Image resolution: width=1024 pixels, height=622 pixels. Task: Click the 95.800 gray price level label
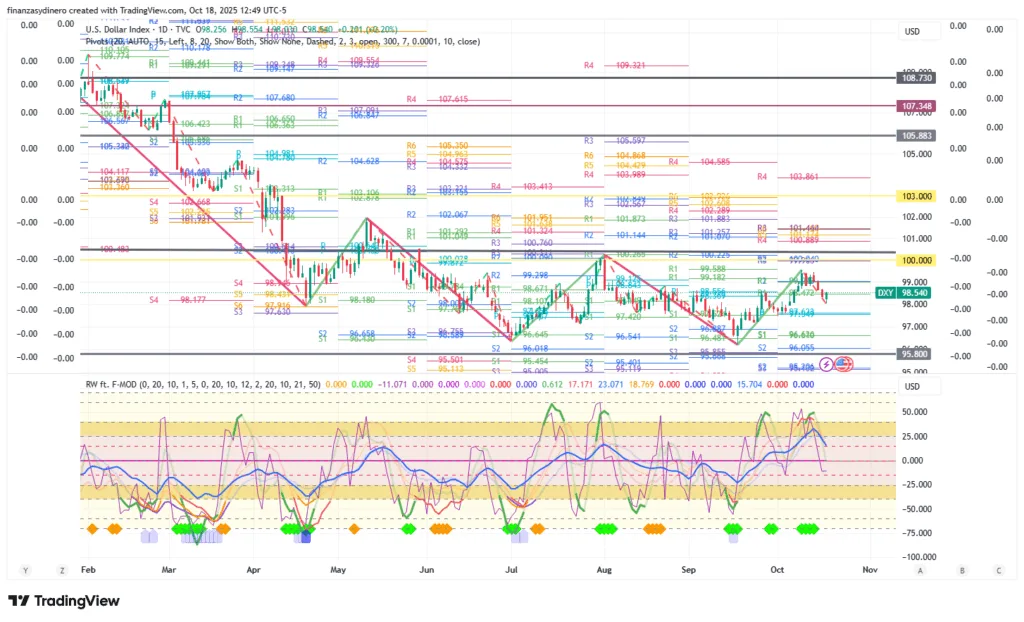click(916, 353)
